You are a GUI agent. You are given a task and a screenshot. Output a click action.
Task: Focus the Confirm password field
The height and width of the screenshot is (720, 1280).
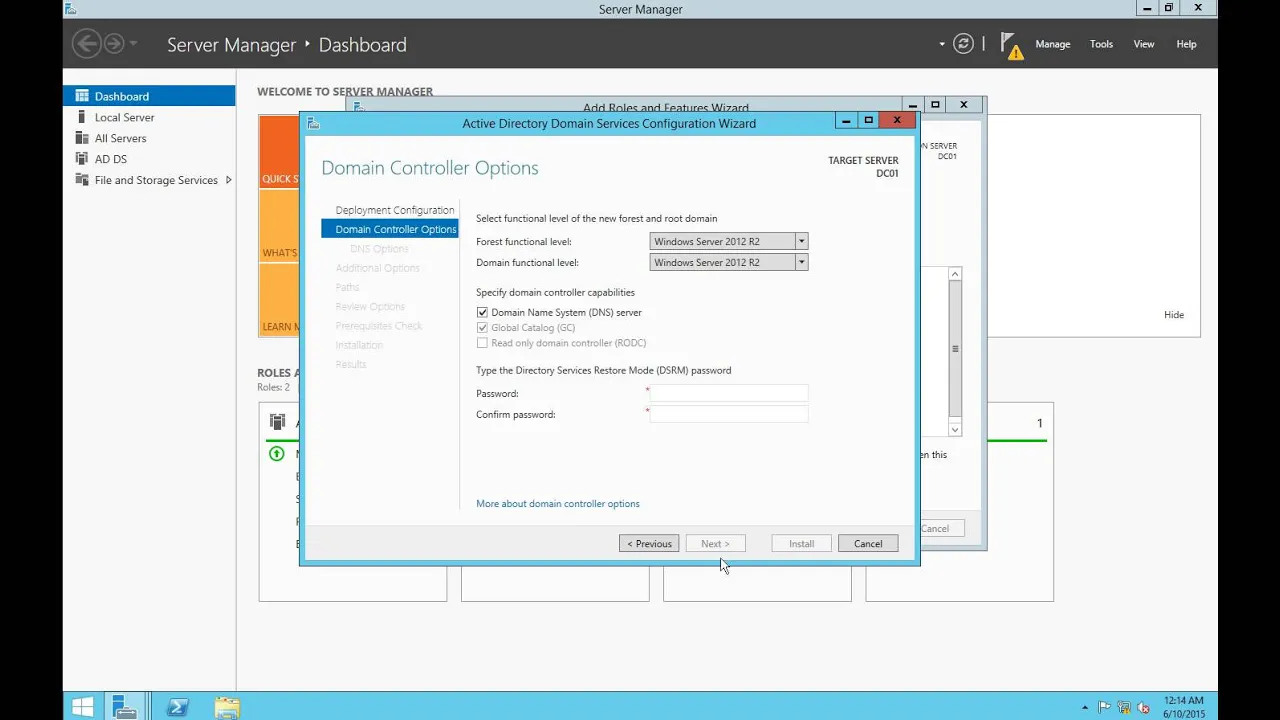(728, 414)
